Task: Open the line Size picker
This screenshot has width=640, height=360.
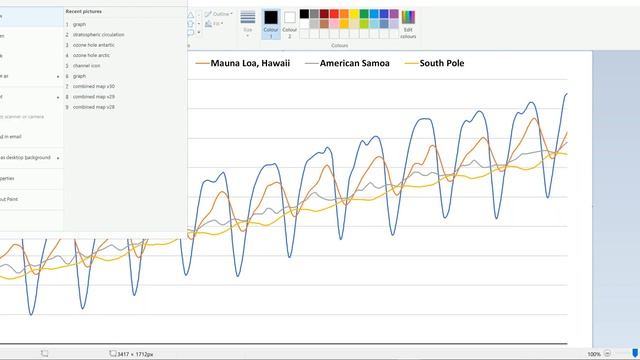Action: pos(248,24)
